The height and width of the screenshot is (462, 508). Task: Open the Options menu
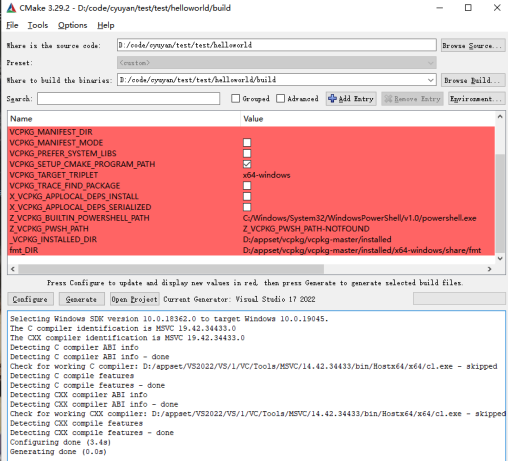72,25
